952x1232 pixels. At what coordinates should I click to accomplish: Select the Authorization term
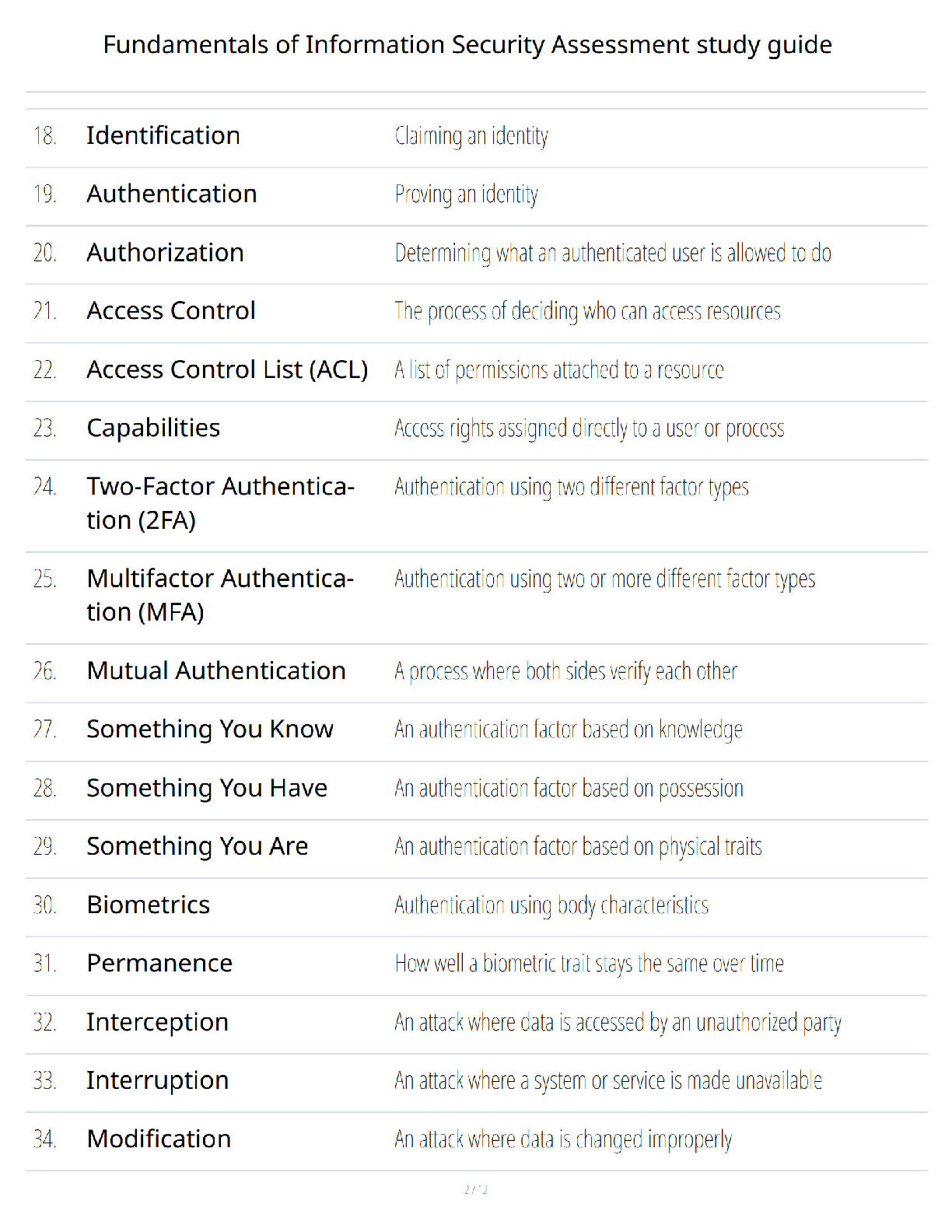tap(165, 253)
